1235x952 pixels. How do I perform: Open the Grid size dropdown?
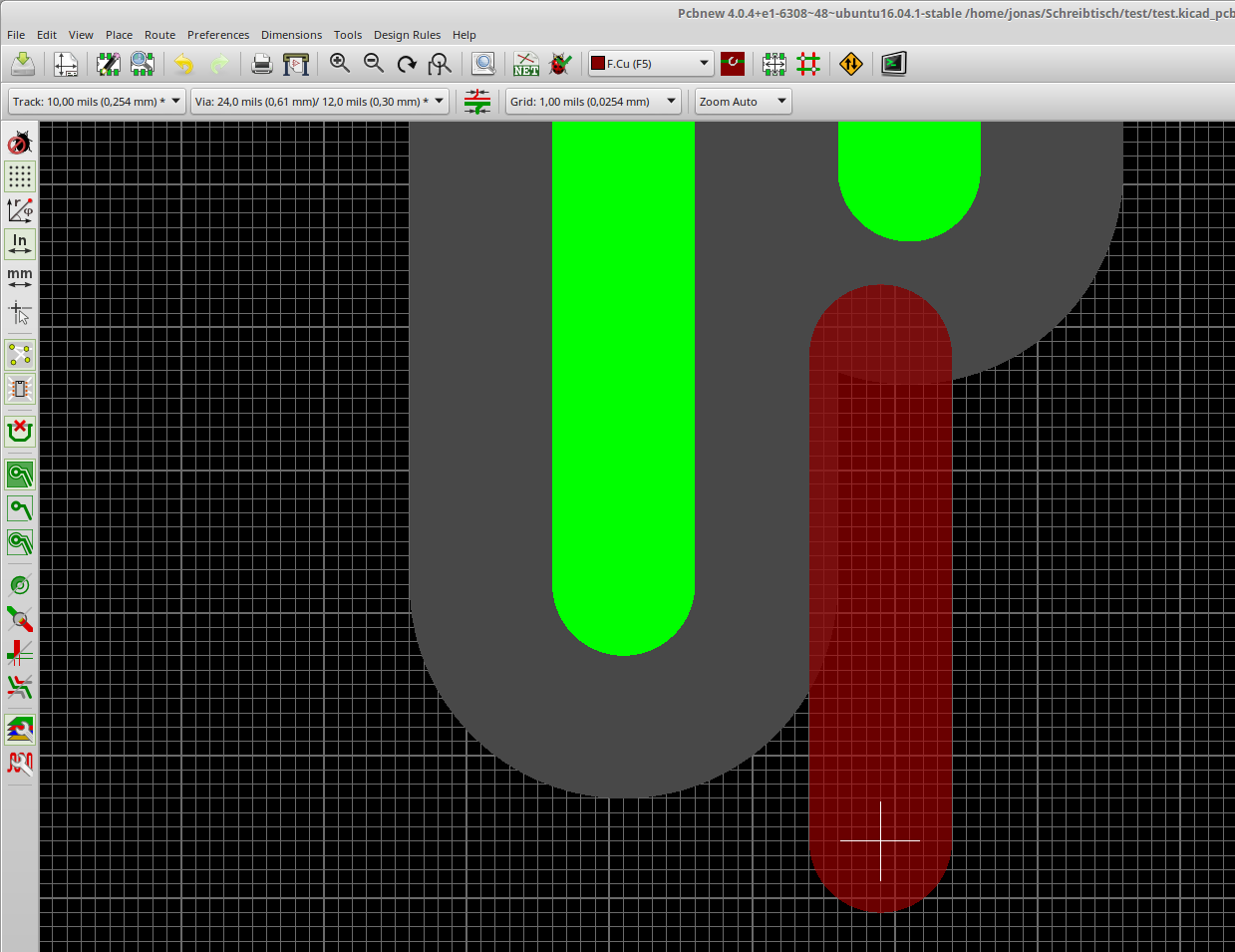[x=594, y=102]
